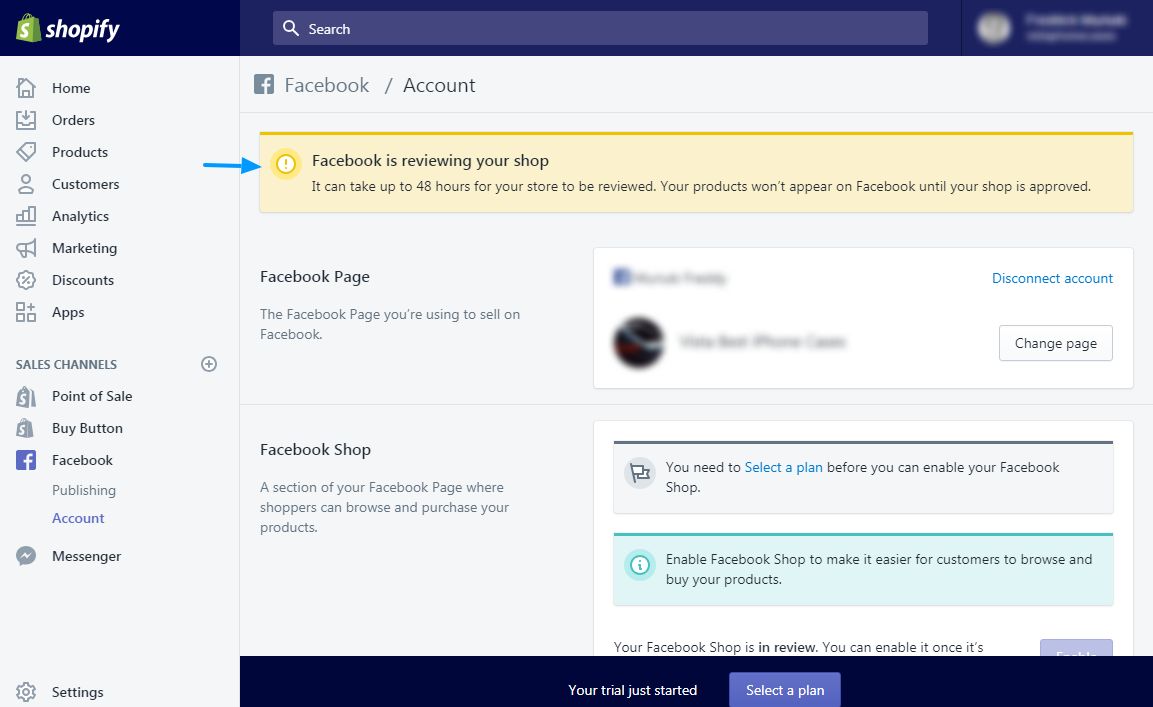Click the Analytics bar chart icon

[x=26, y=216]
